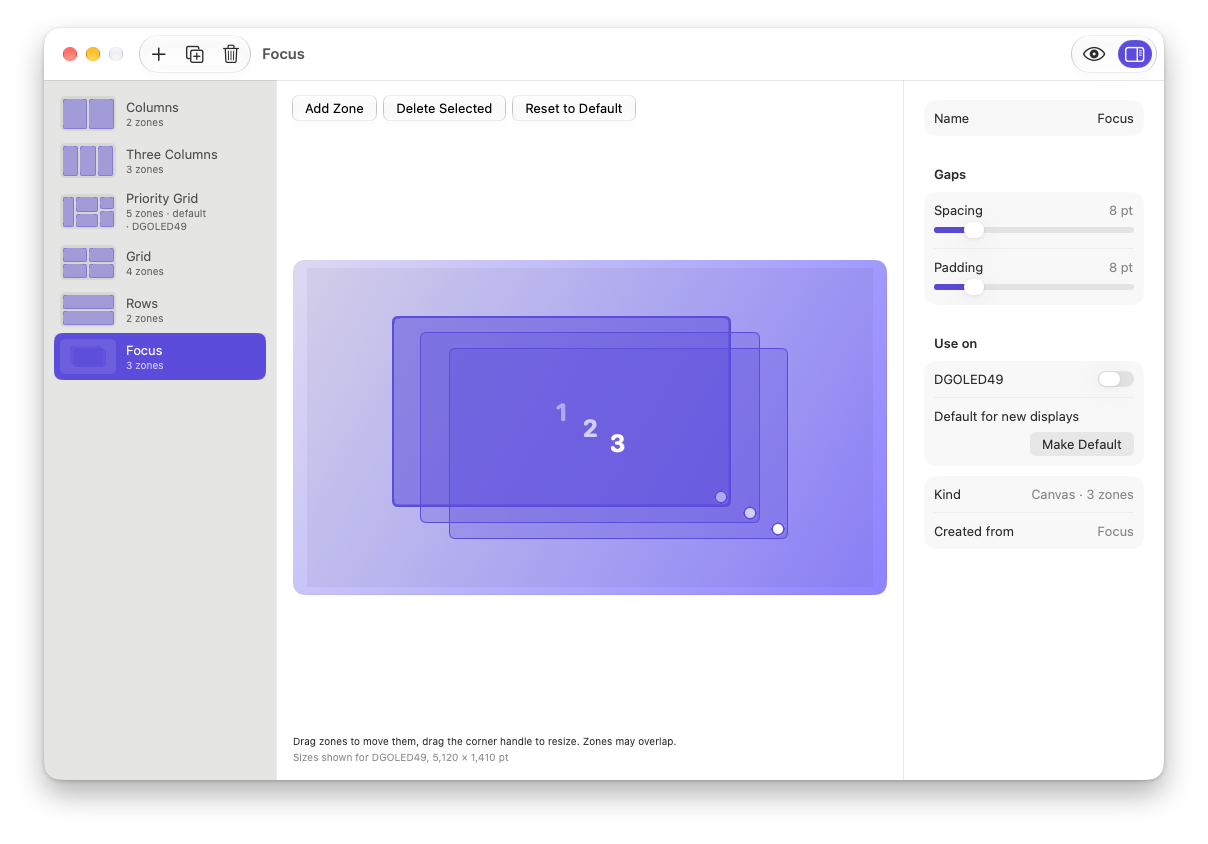
Task: Click the 'Use on' section heading
Action: tap(955, 343)
